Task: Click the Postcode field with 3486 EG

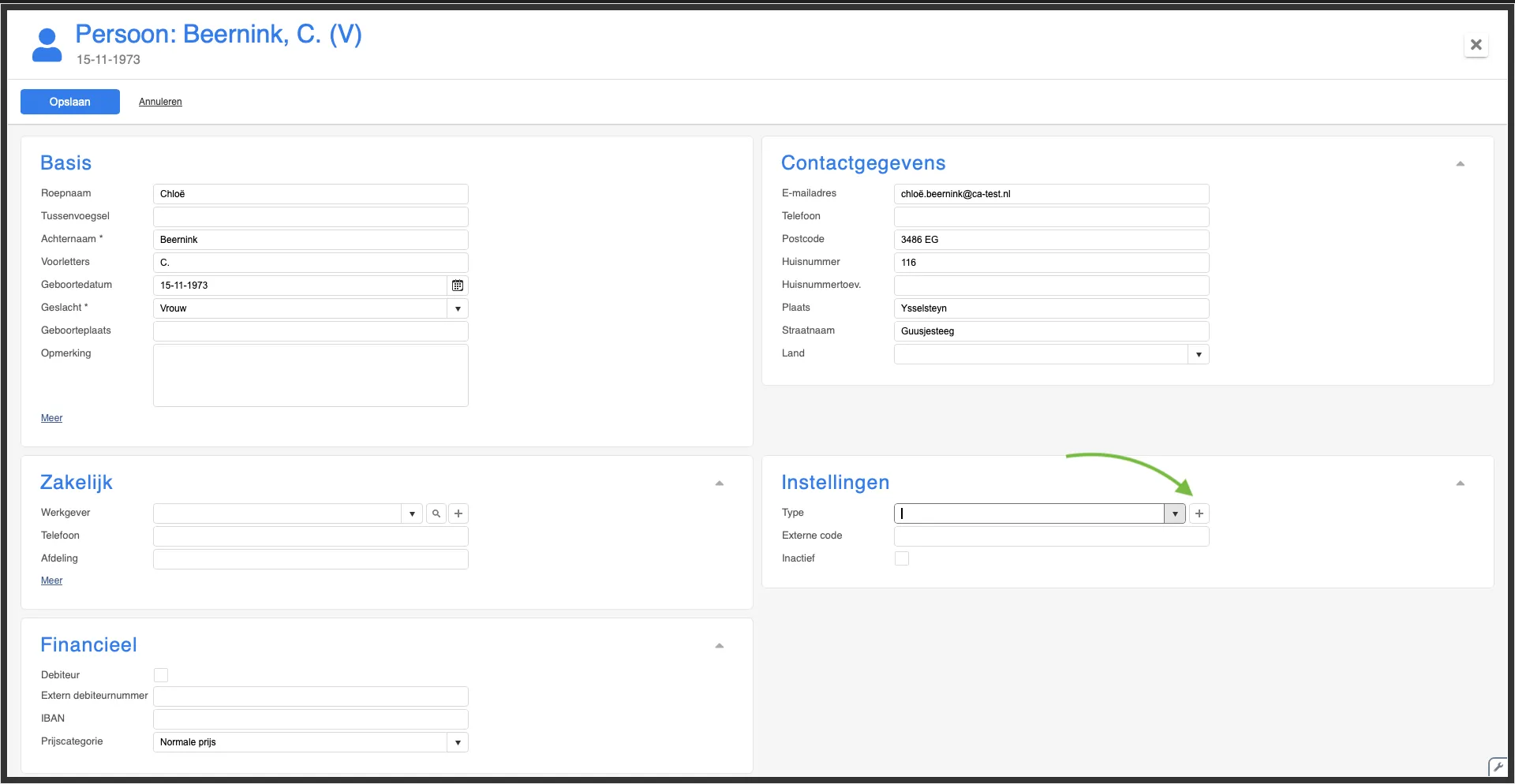Action: (x=1052, y=240)
